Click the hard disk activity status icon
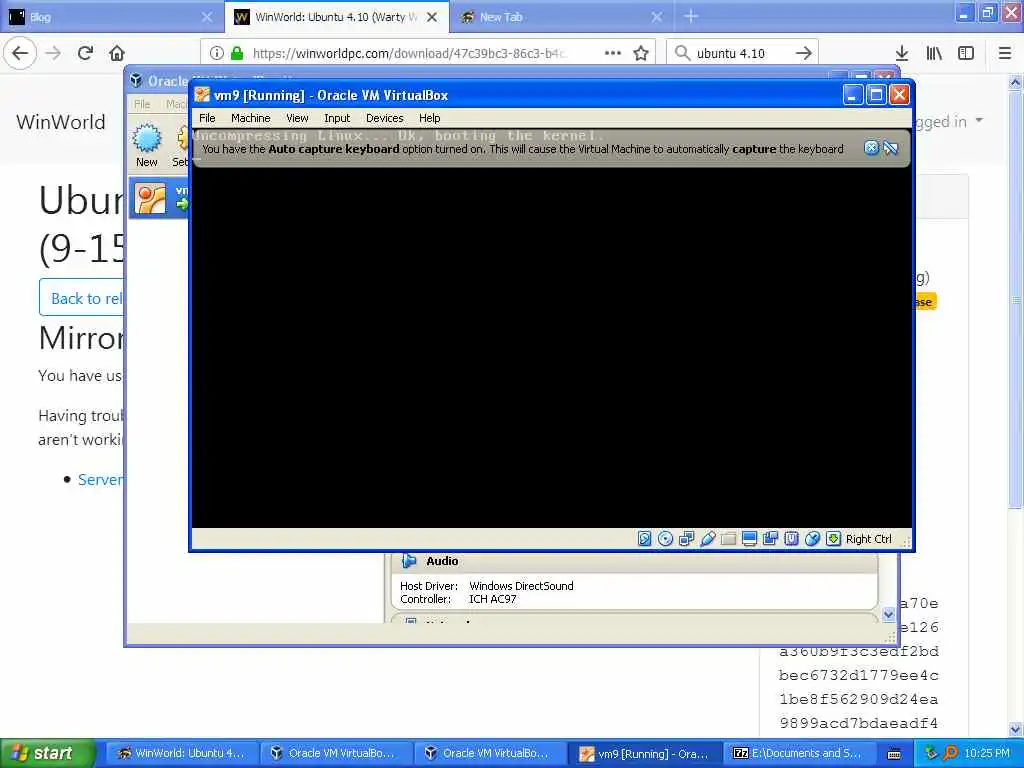This screenshot has width=1024, height=768. point(644,539)
